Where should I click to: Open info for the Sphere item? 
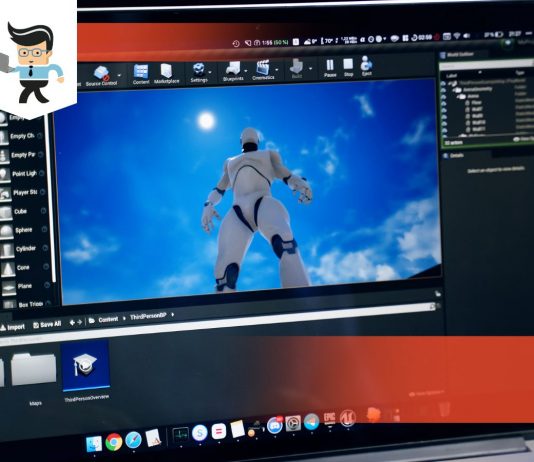pyautogui.click(x=44, y=229)
